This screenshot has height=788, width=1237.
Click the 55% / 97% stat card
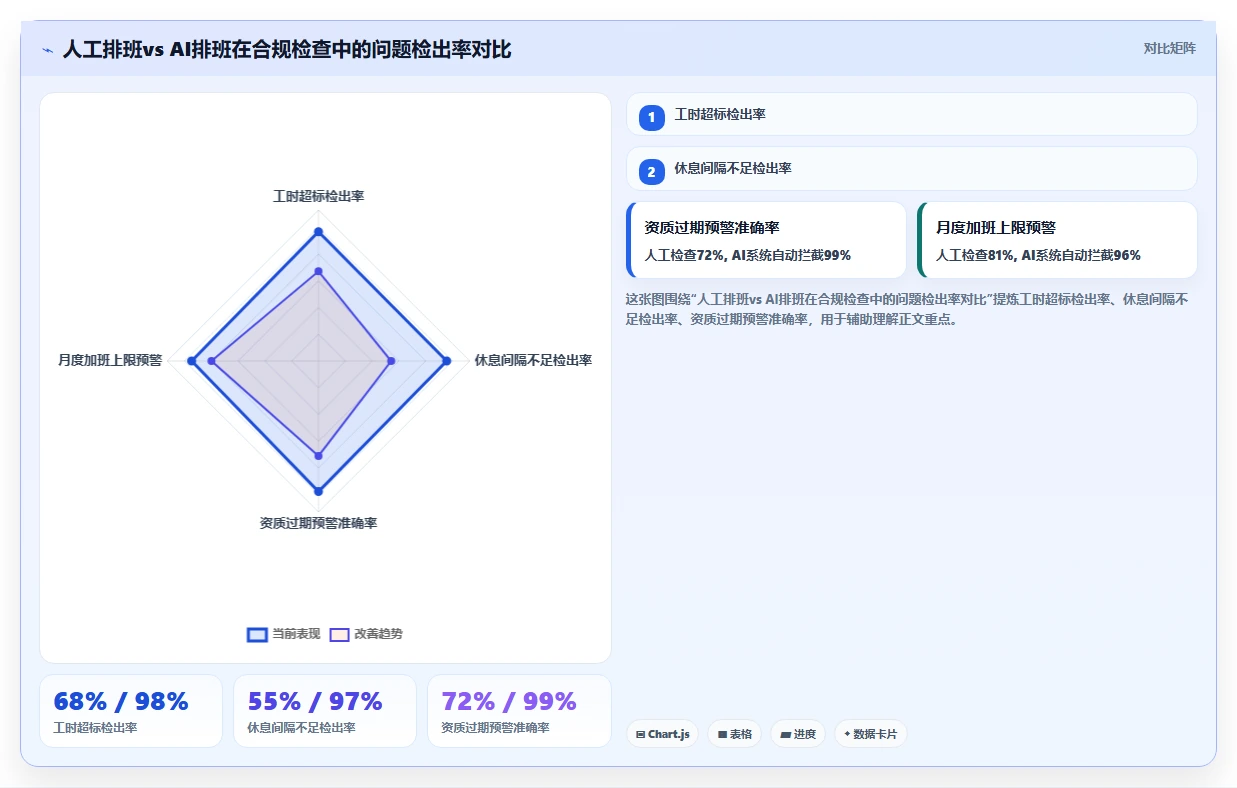click(325, 711)
